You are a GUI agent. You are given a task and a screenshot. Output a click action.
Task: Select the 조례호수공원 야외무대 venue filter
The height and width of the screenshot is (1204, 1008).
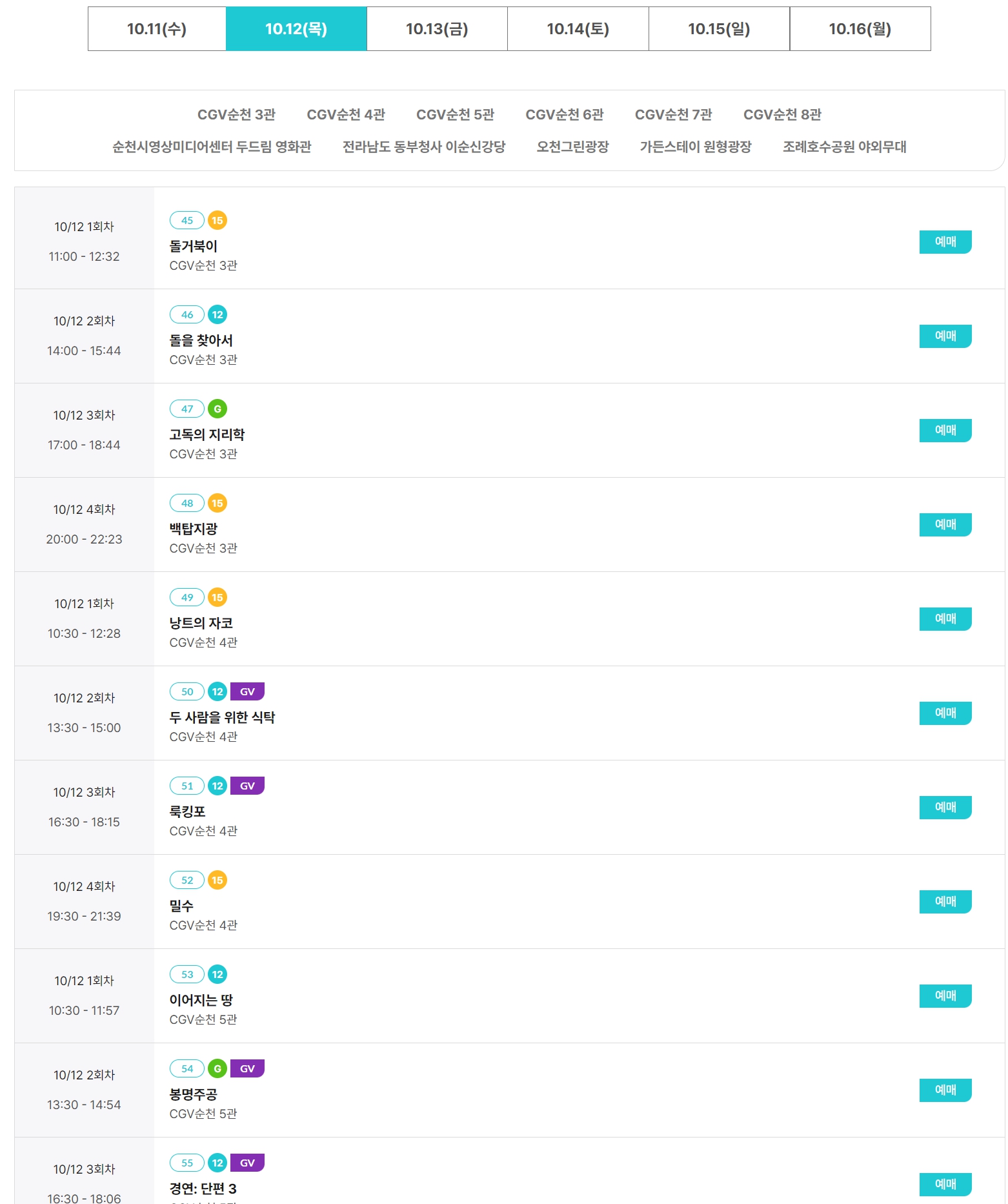tap(844, 147)
